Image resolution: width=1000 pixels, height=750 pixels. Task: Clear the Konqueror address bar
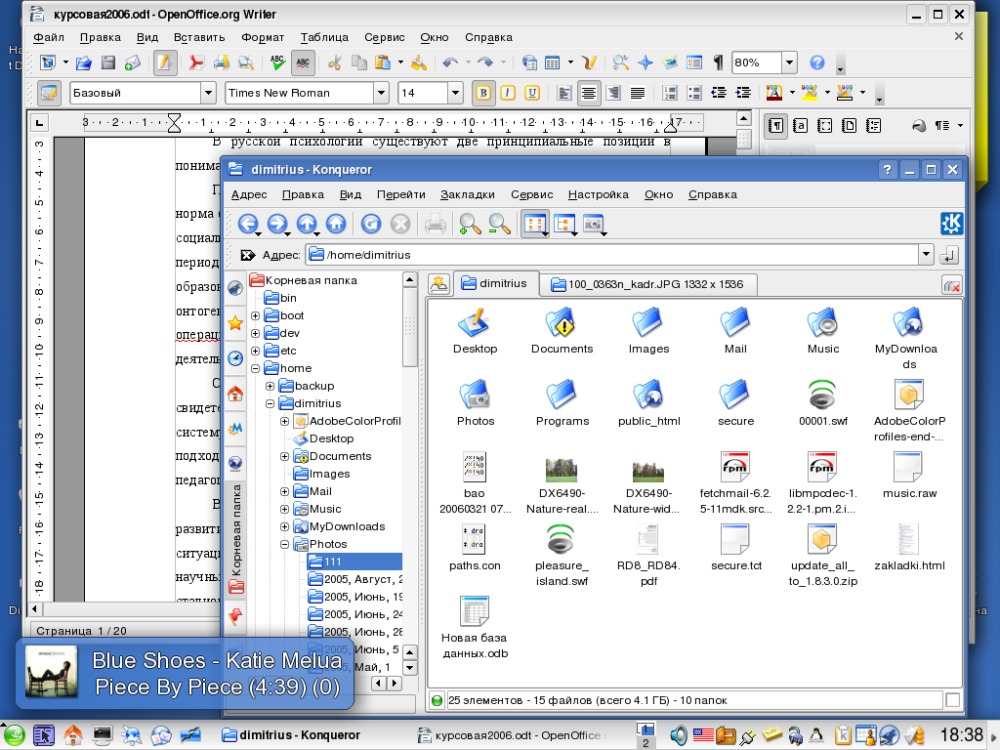[247, 255]
